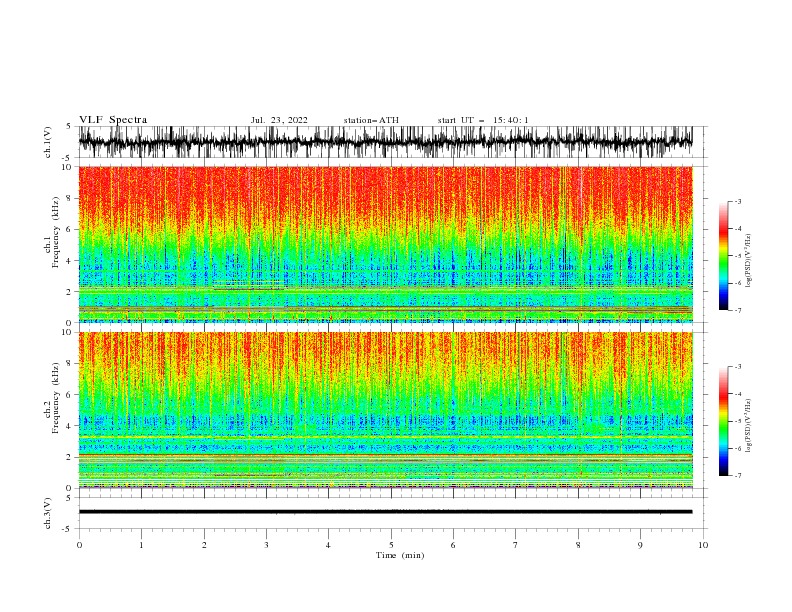Click the time axis tick label "9"

[640, 545]
